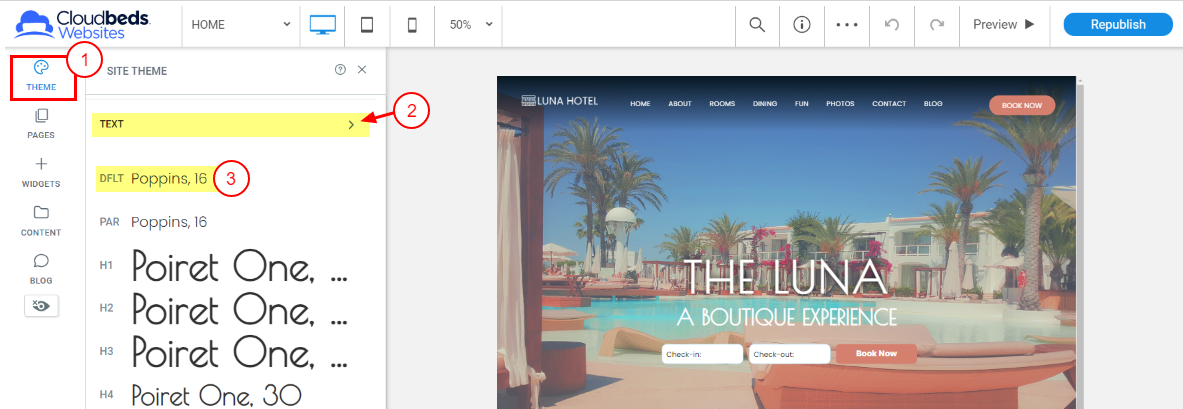Switch to desktop view preview
Viewport: 1183px width, 409px height.
323,25
